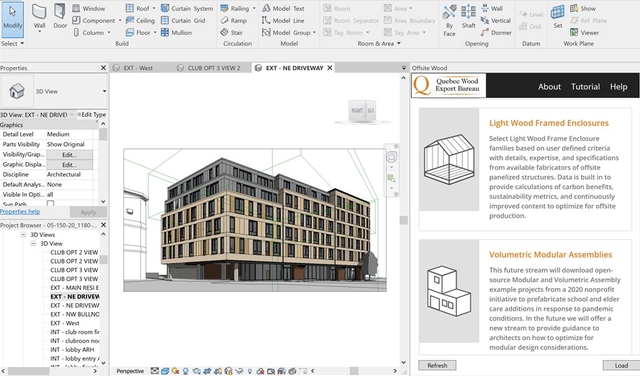Screen dimensions: 640x376
Task: Toggle the Sun Path checkbox
Action: (50, 203)
